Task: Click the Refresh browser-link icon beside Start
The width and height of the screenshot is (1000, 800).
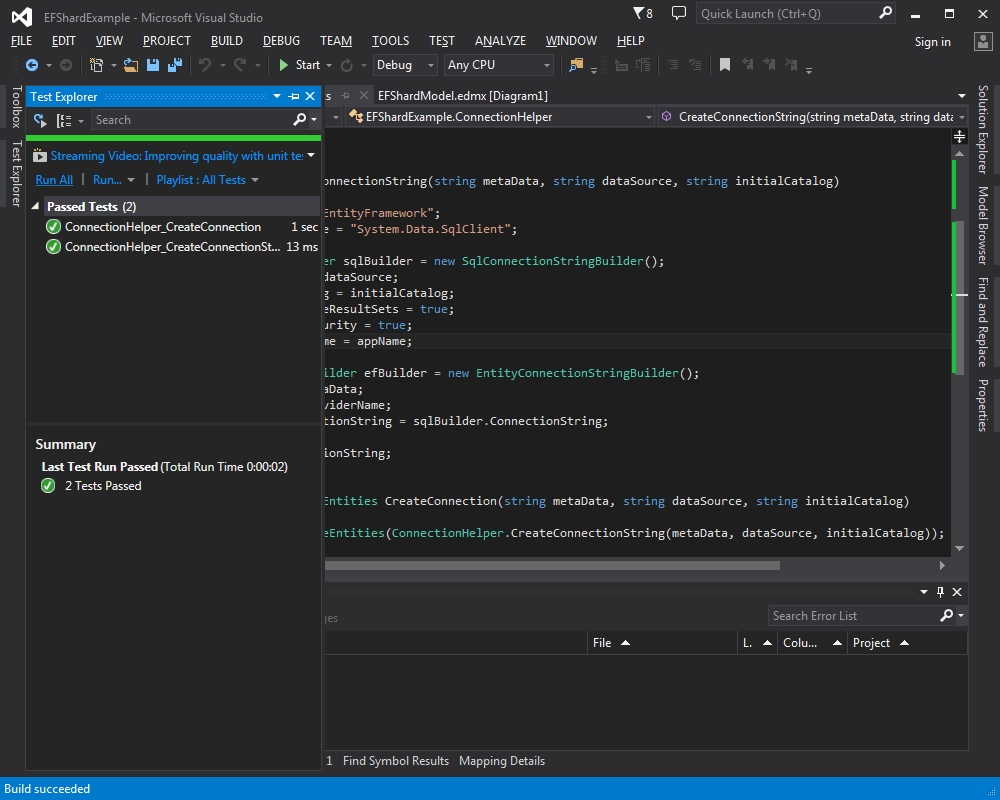Action: pos(346,65)
